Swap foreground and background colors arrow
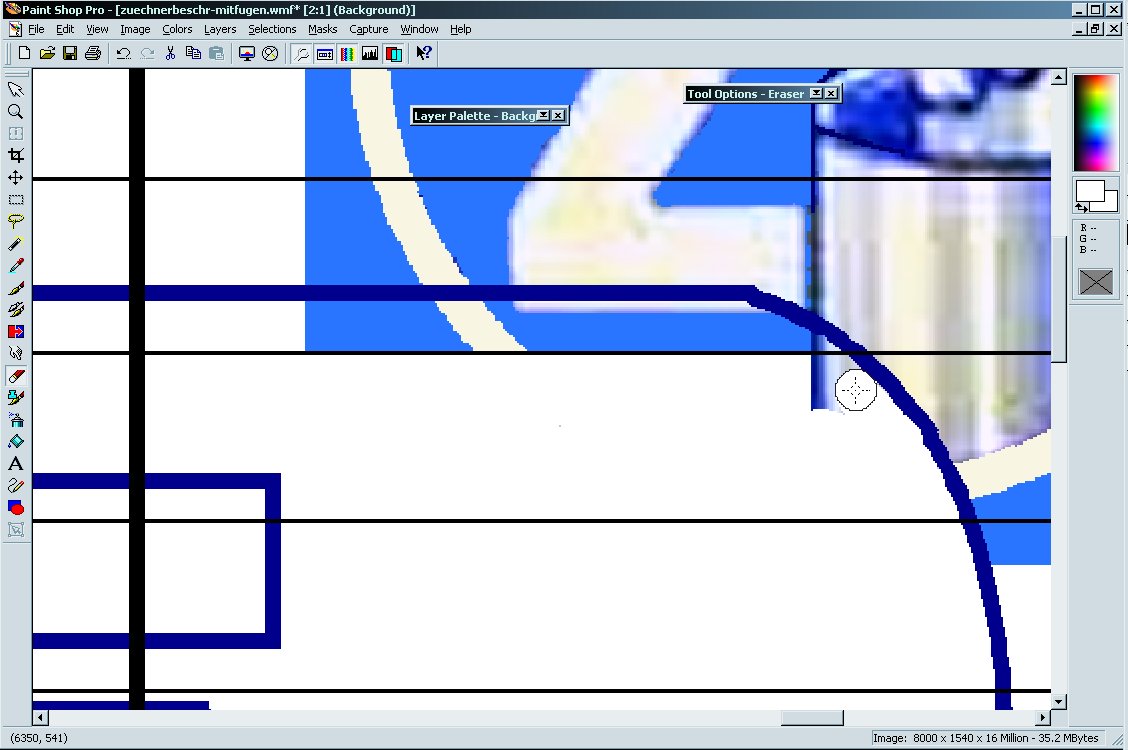 coord(1082,206)
